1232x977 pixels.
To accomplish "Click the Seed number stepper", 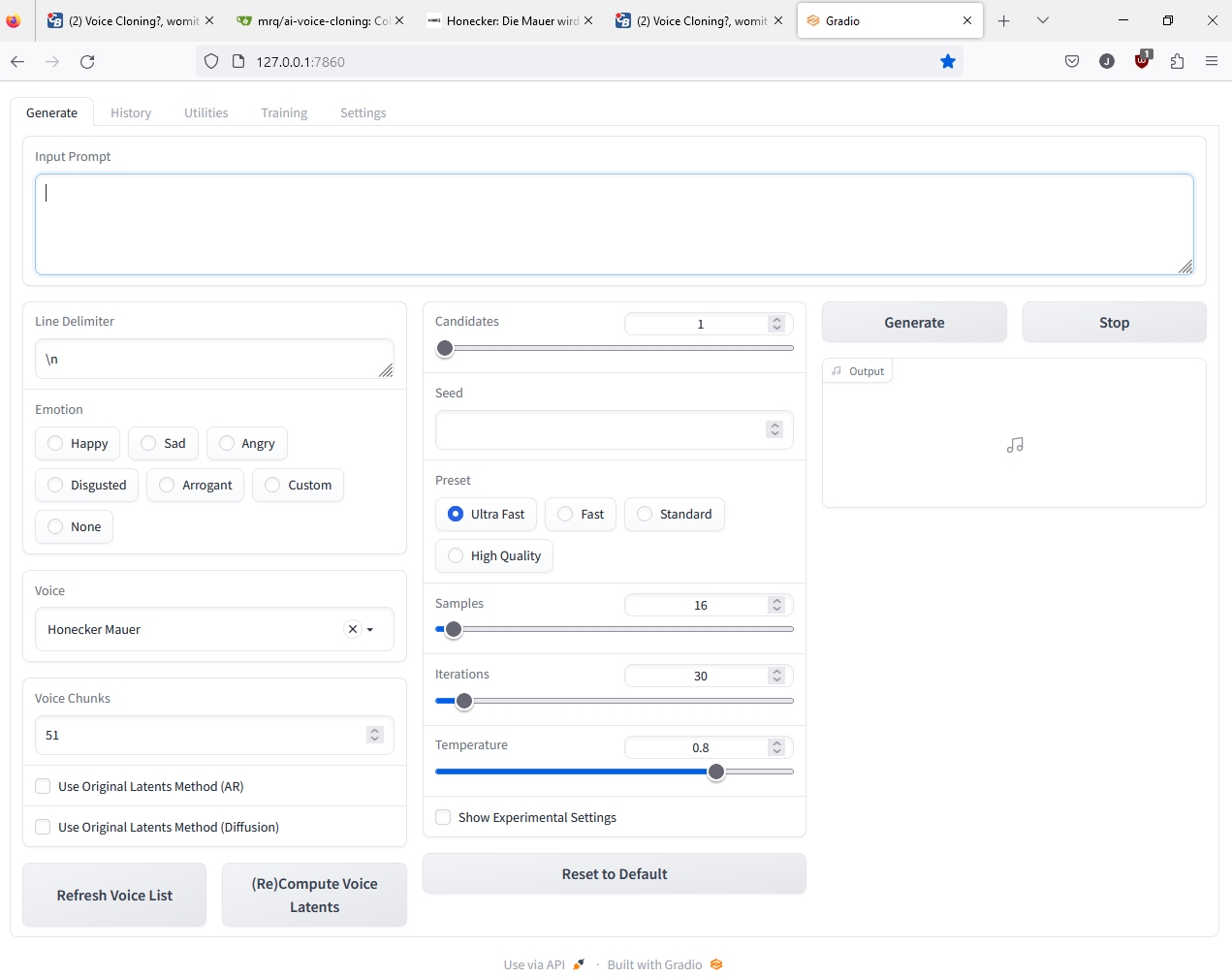I will pyautogui.click(x=774, y=429).
